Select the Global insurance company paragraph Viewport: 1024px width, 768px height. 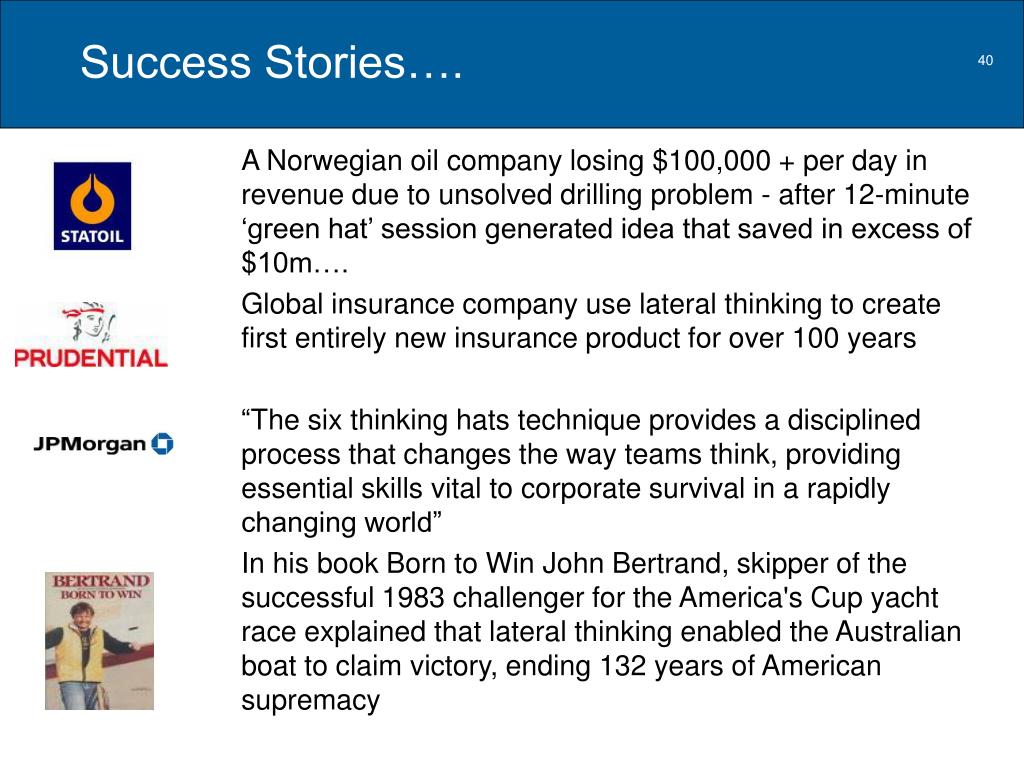pyautogui.click(x=590, y=321)
